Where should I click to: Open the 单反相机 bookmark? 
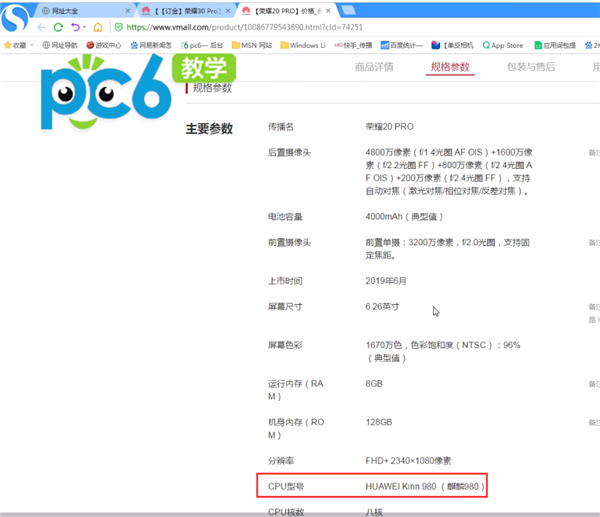452,45
